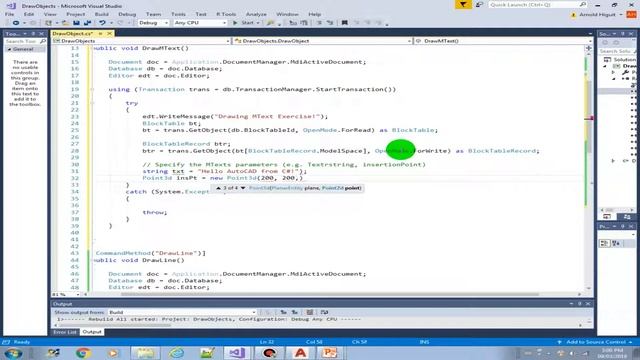Click next overload arrow in signature tooltip
The height and width of the screenshot is (360, 640).
tap(243, 188)
